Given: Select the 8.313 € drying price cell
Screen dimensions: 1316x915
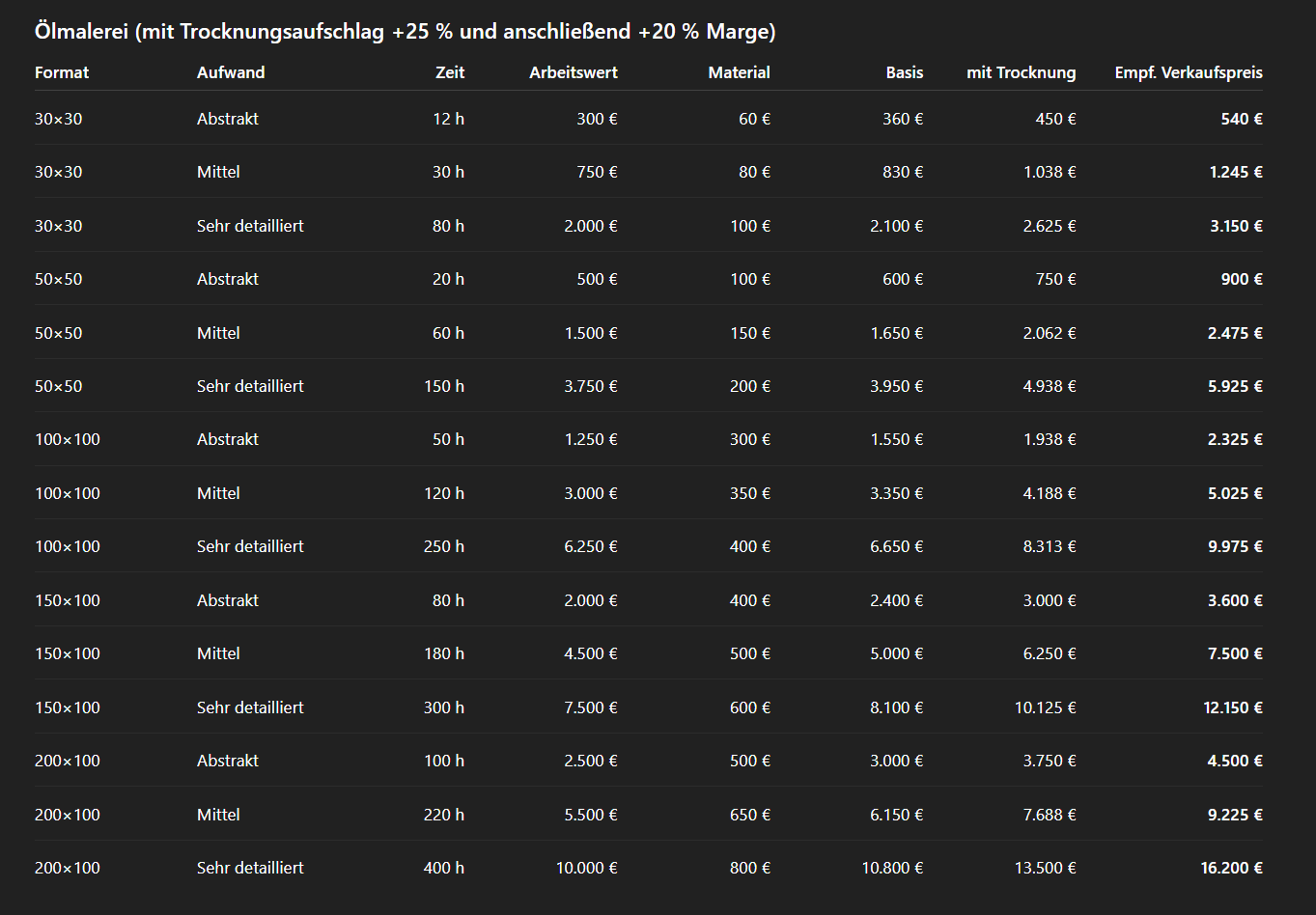Looking at the screenshot, I should tap(1050, 546).
